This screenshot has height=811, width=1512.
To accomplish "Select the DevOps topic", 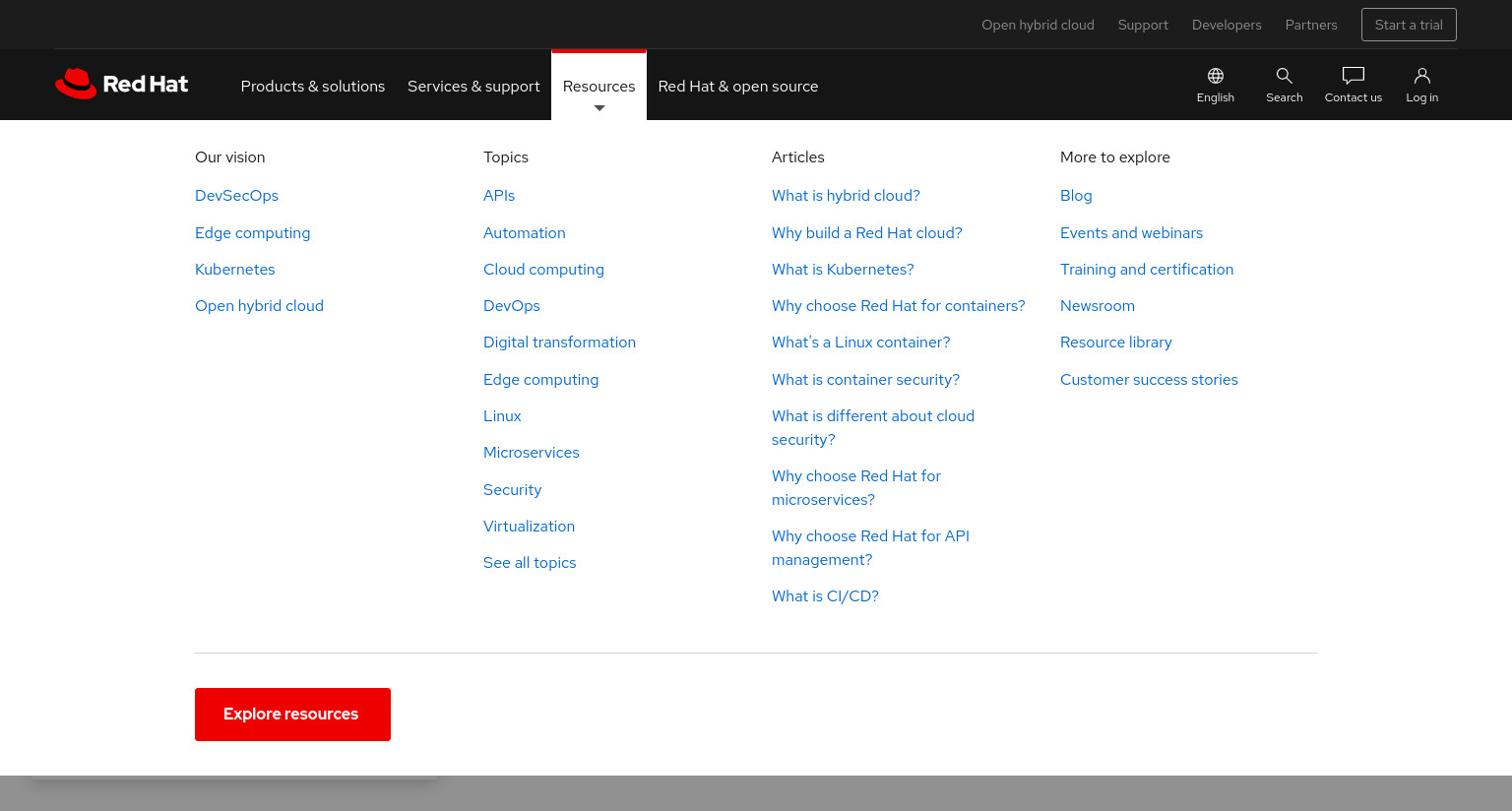I will pyautogui.click(x=511, y=306).
